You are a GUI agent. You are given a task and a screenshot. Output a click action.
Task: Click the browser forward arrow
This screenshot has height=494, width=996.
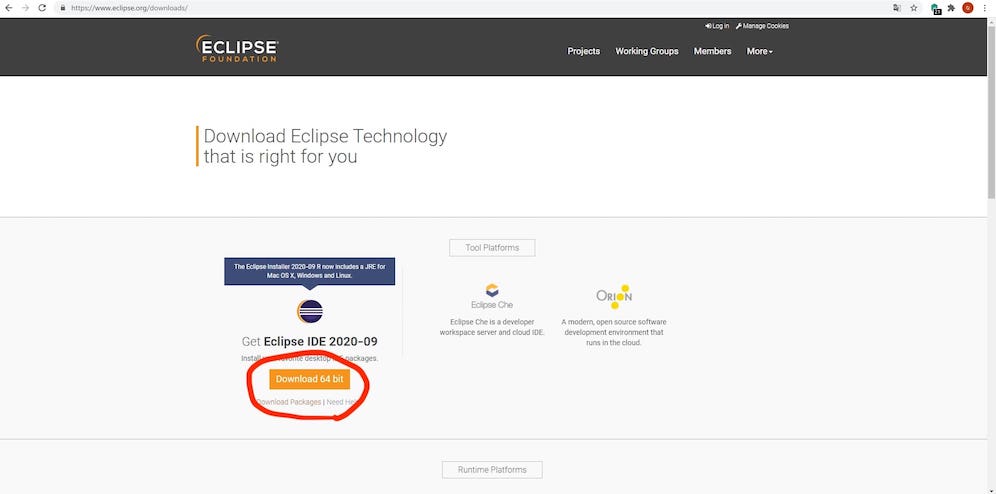[x=25, y=8]
